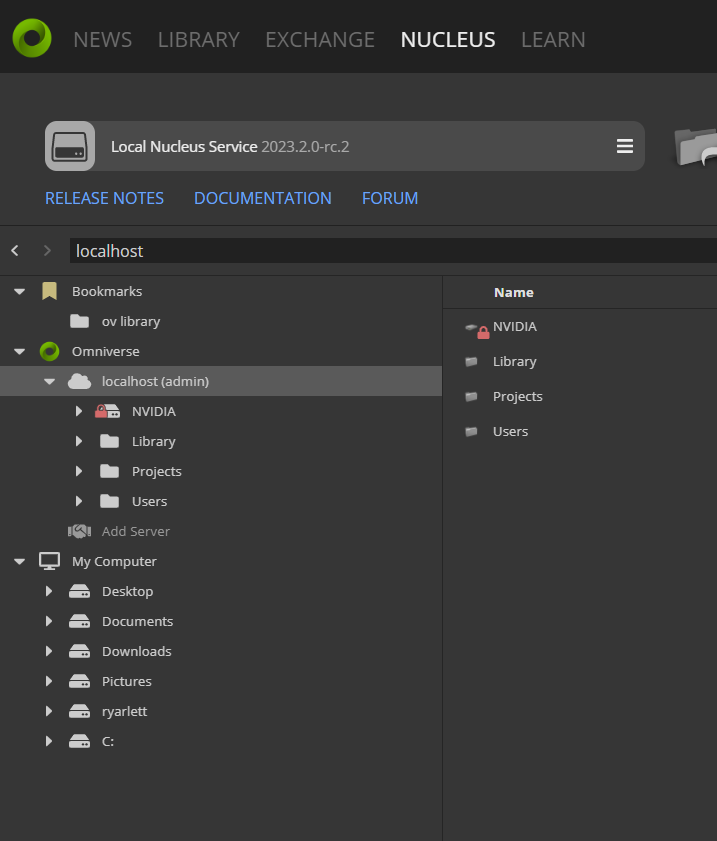Click the ov library folder icon
Image resolution: width=717 pixels, height=841 pixels.
79,321
